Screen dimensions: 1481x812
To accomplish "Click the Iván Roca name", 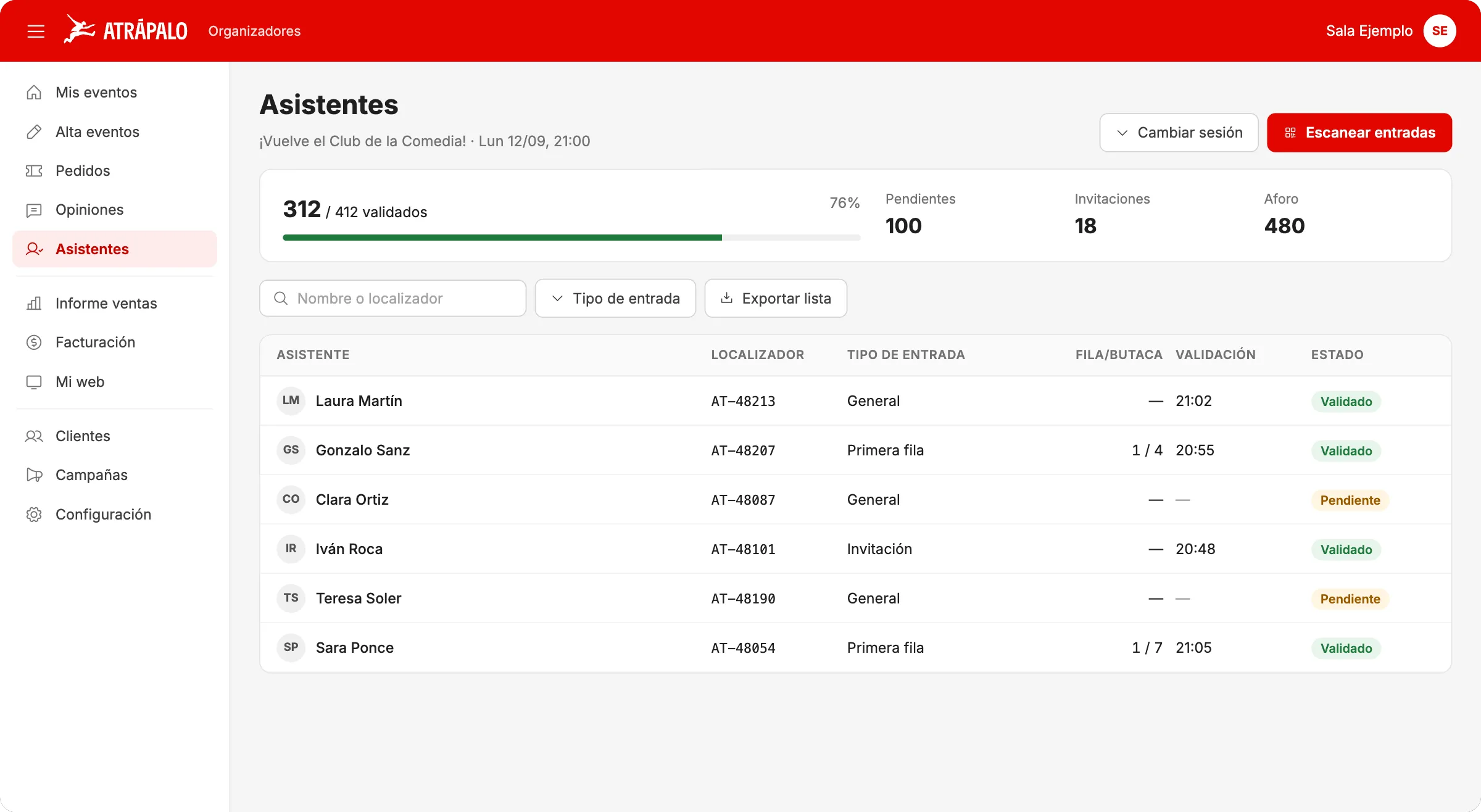I will click(x=349, y=549).
